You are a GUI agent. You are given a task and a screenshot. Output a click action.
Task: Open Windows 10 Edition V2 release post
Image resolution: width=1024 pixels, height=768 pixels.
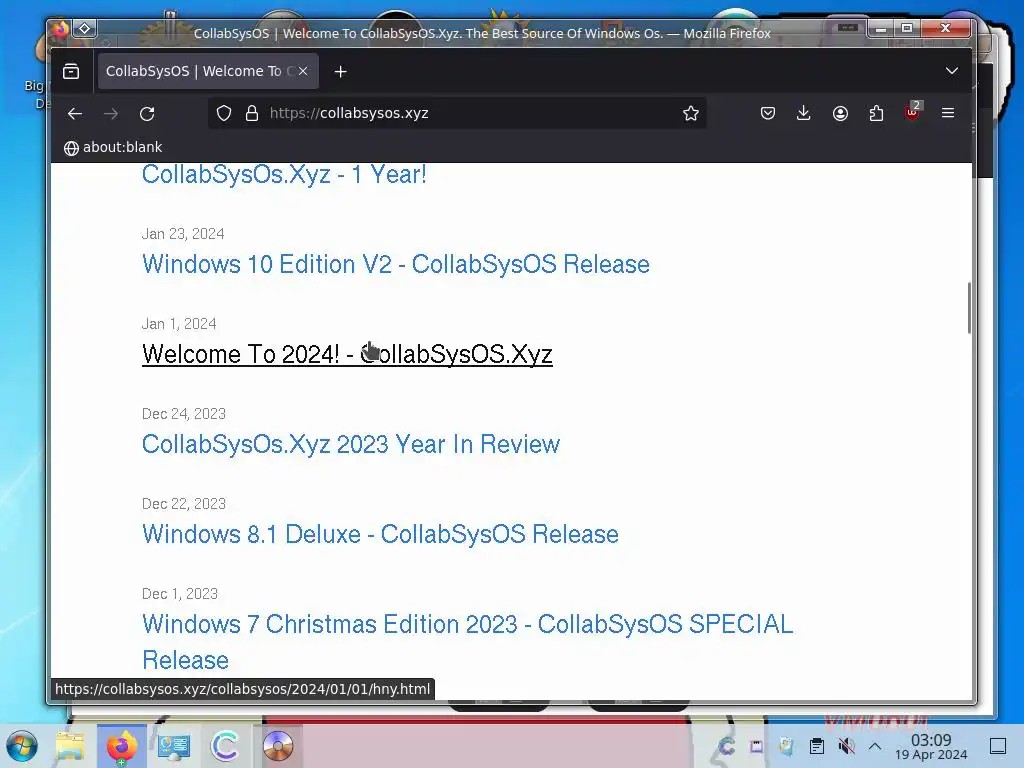coord(396,264)
